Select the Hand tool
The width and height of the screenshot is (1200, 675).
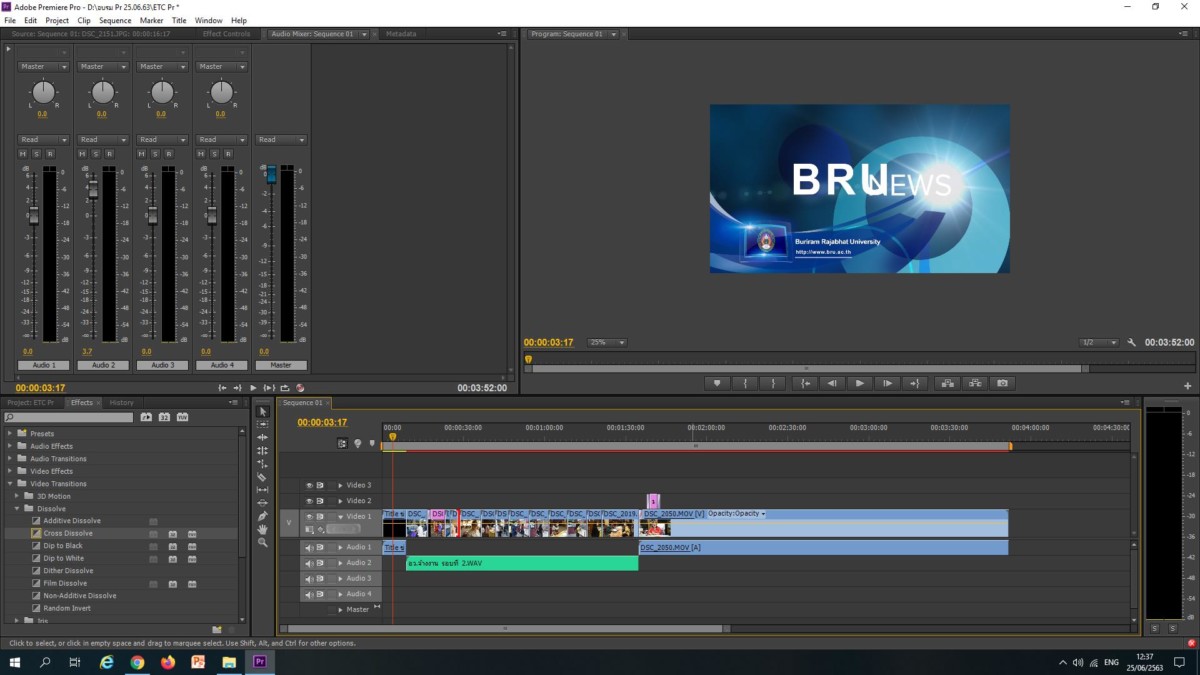click(x=263, y=528)
